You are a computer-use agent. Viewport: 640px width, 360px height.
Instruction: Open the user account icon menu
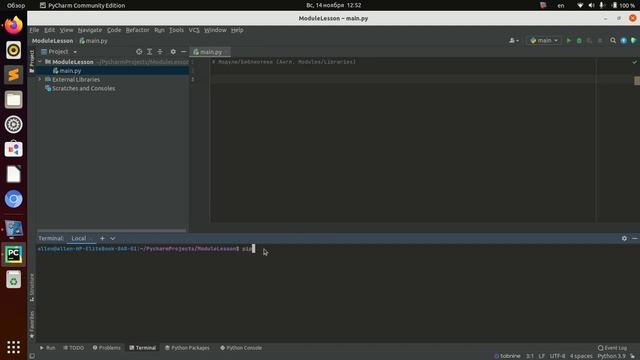coord(514,40)
